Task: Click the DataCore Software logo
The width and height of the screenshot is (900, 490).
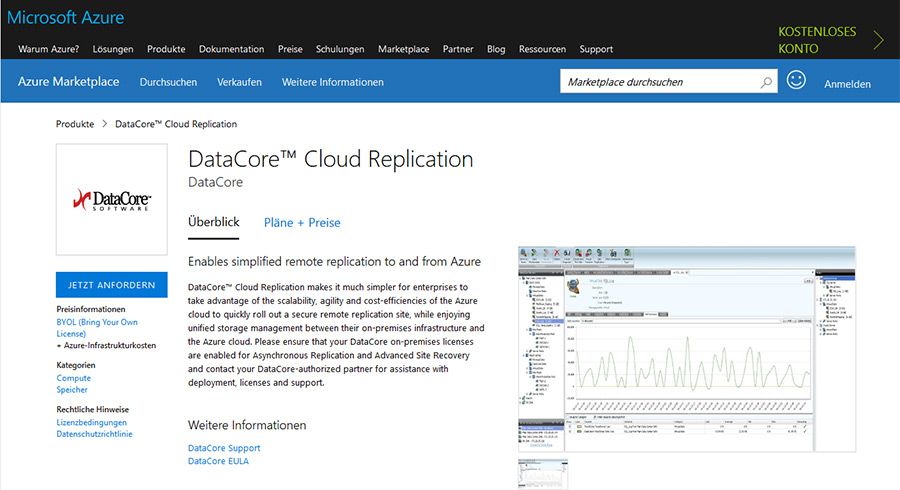Action: [112, 200]
